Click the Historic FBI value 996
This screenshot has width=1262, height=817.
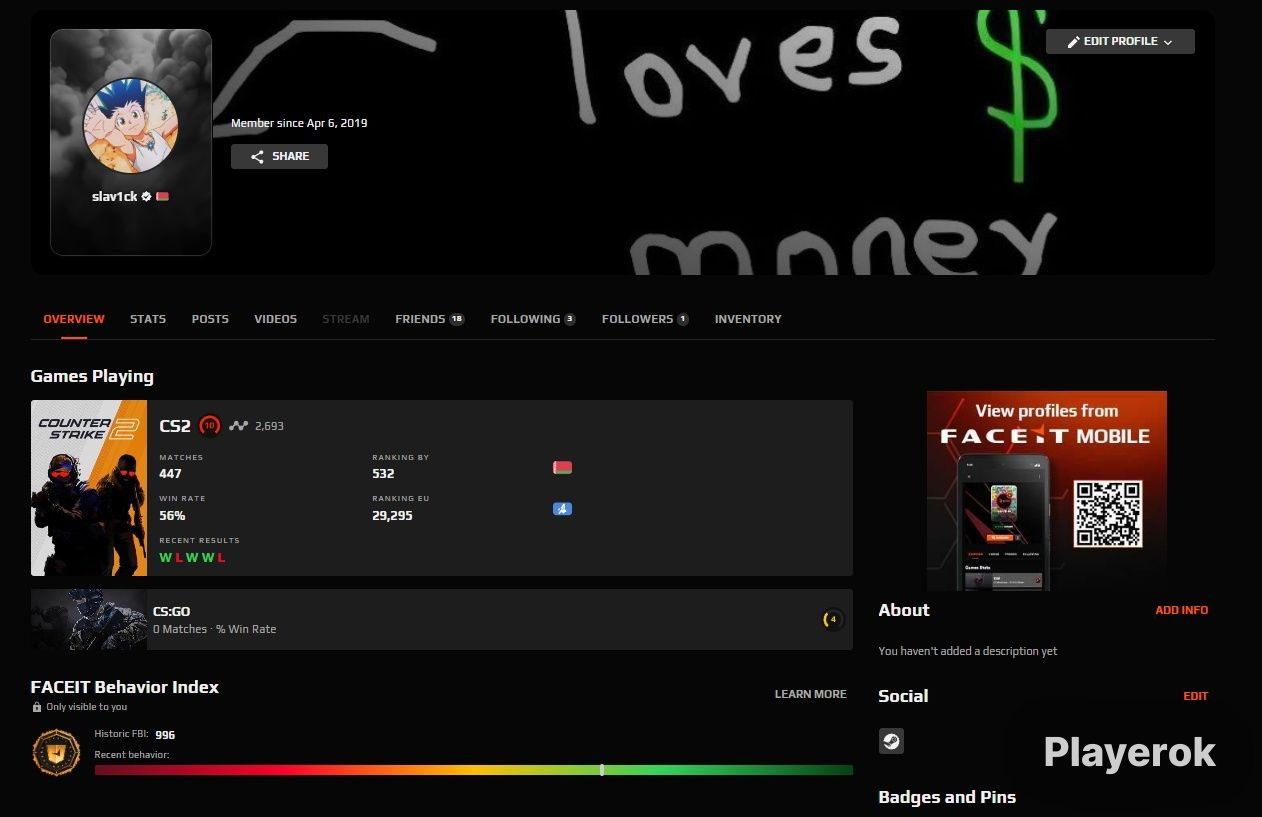point(165,735)
